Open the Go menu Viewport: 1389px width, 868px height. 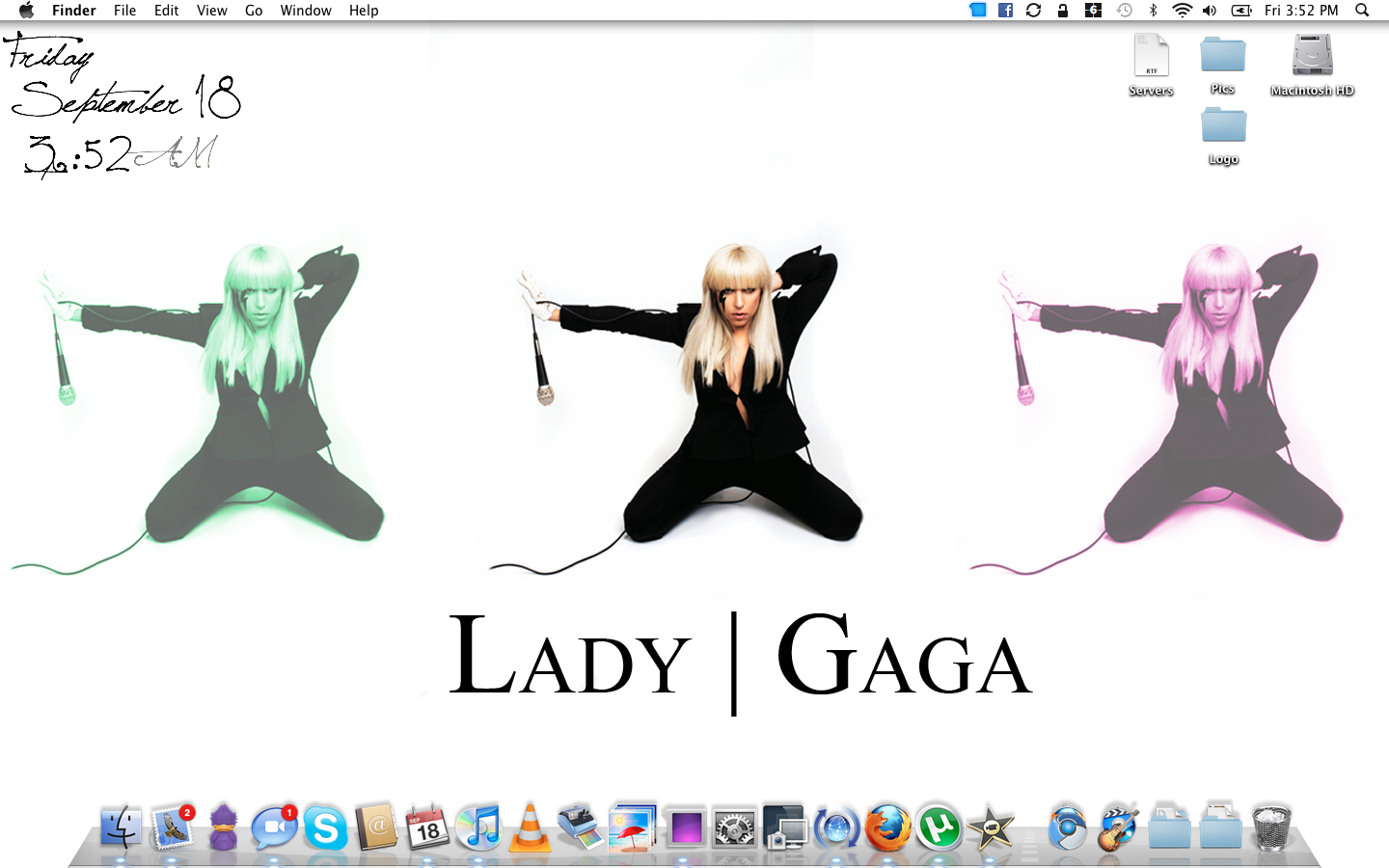click(254, 11)
